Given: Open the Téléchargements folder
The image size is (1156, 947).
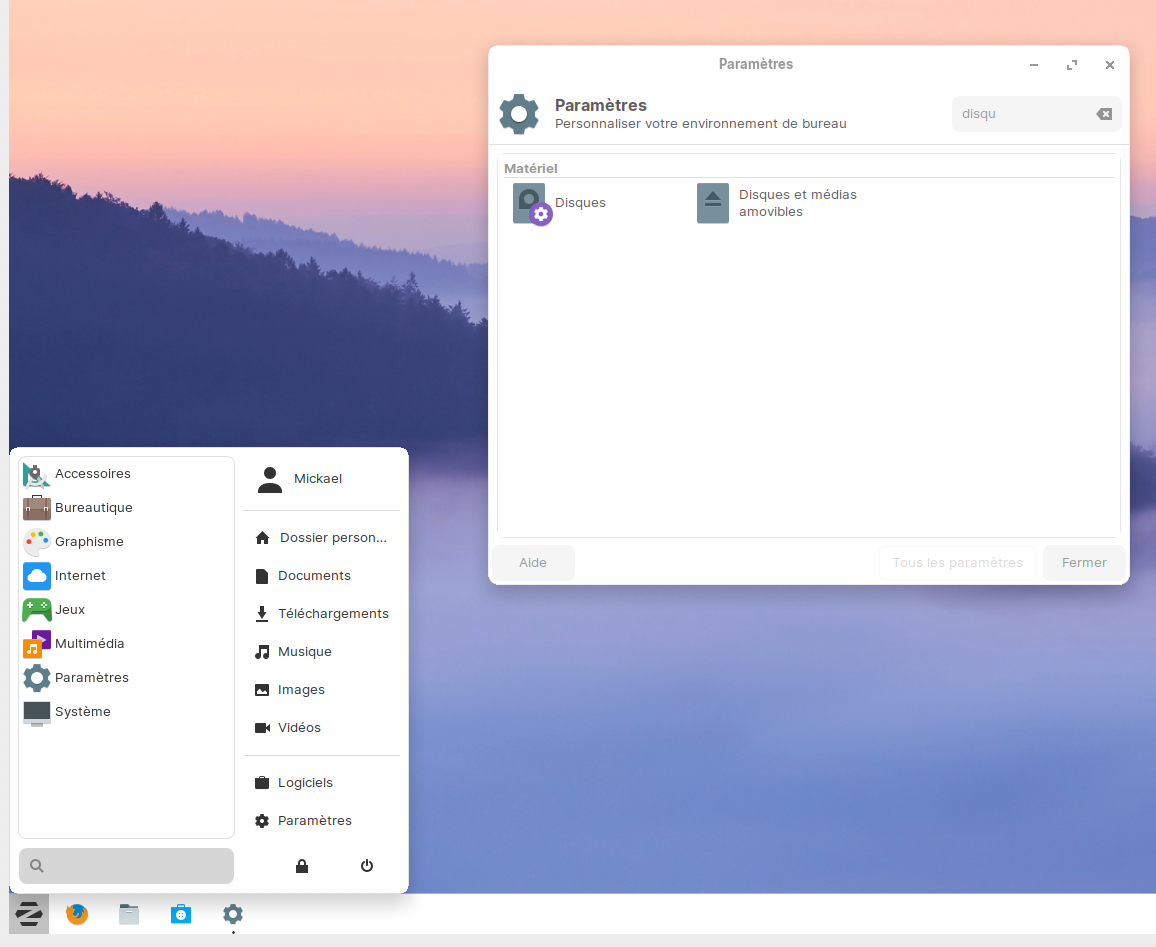Looking at the screenshot, I should click(332, 614).
